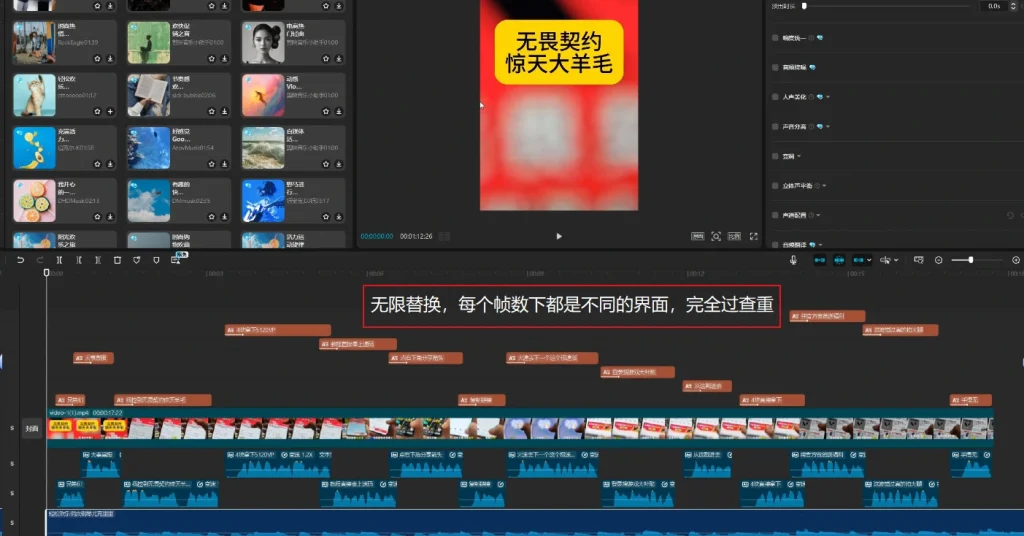Adjust the fade-out duration slider handle

click(x=804, y=6)
